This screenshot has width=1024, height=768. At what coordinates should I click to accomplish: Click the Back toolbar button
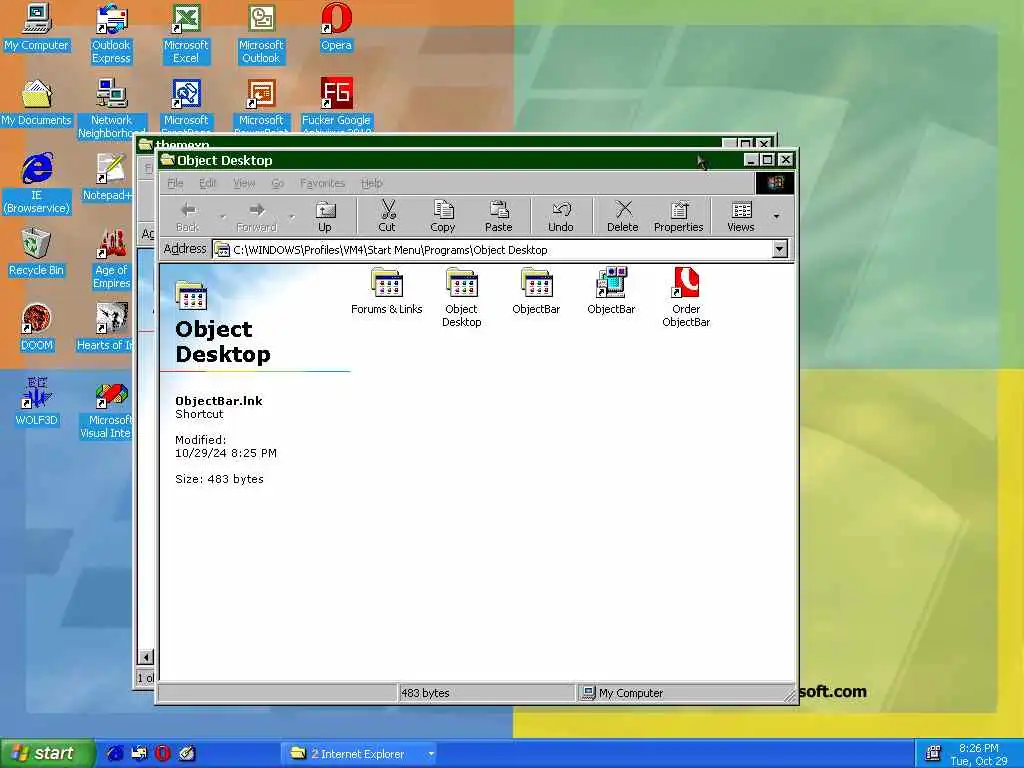(188, 216)
